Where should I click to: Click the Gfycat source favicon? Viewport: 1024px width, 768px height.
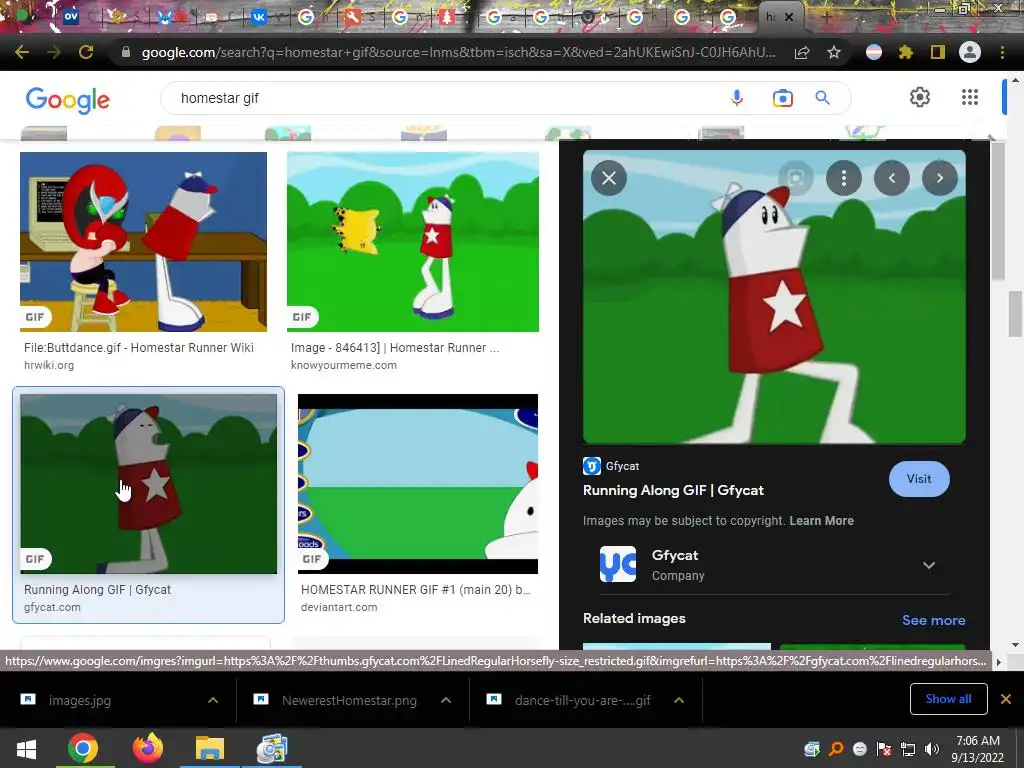(x=592, y=466)
